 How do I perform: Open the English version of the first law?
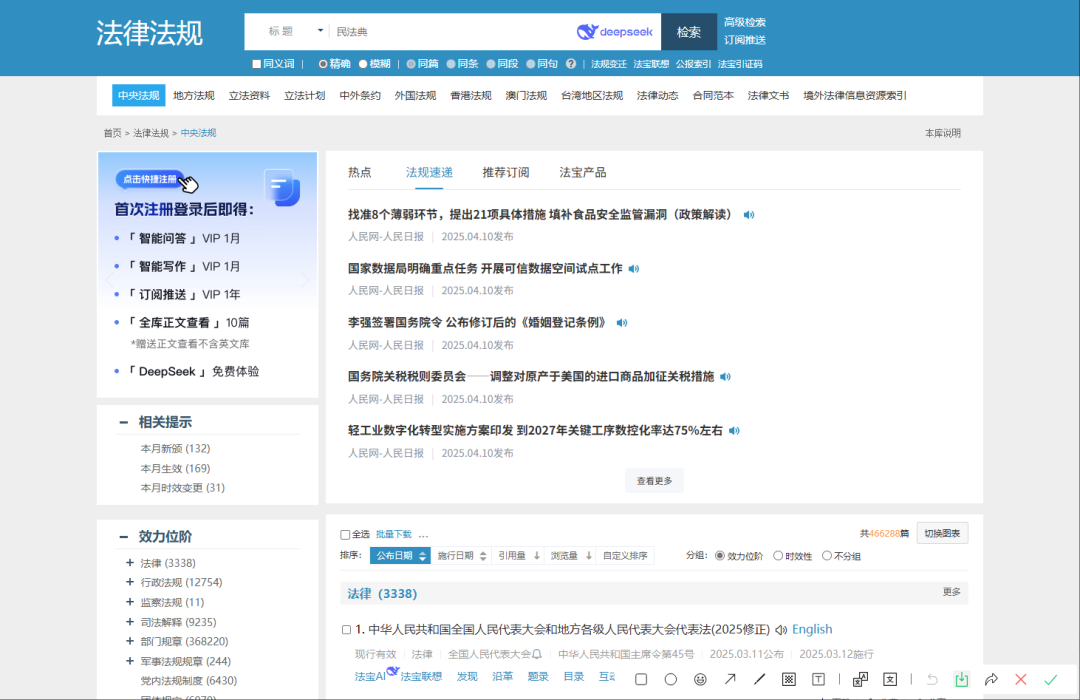pyautogui.click(x=812, y=630)
